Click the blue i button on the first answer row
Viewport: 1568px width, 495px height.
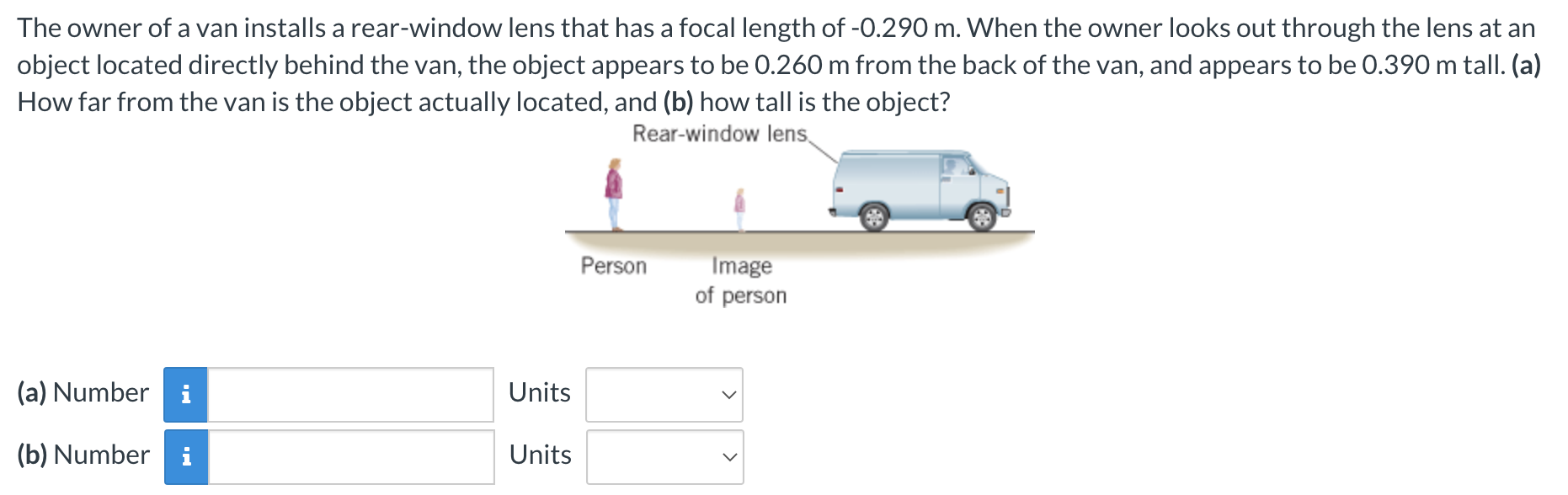(x=186, y=393)
